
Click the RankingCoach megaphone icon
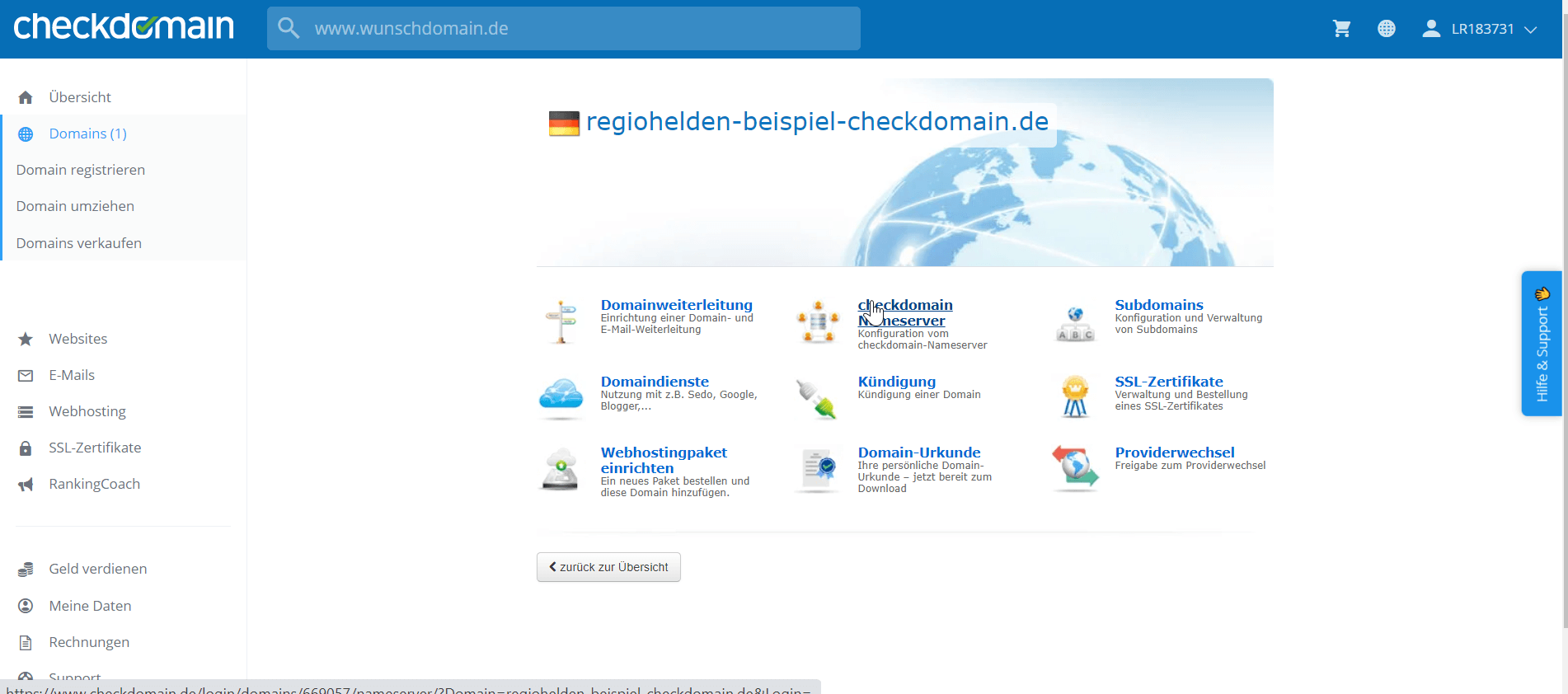click(x=26, y=484)
